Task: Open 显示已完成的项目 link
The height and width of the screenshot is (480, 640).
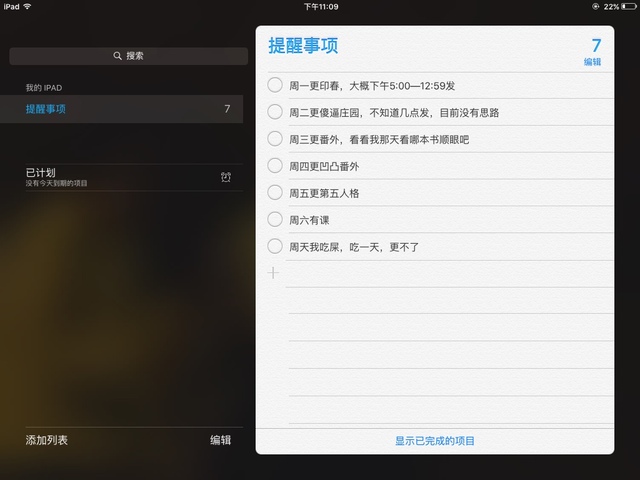Action: coord(435,441)
